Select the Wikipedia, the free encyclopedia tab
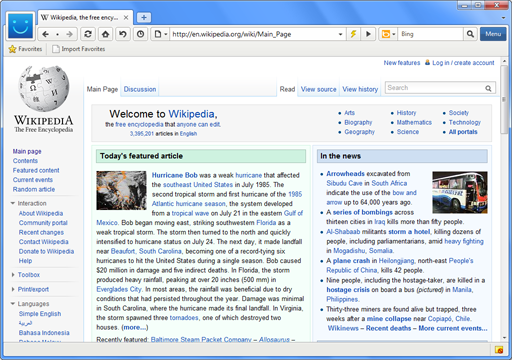This screenshot has height=360, width=512. coord(85,18)
